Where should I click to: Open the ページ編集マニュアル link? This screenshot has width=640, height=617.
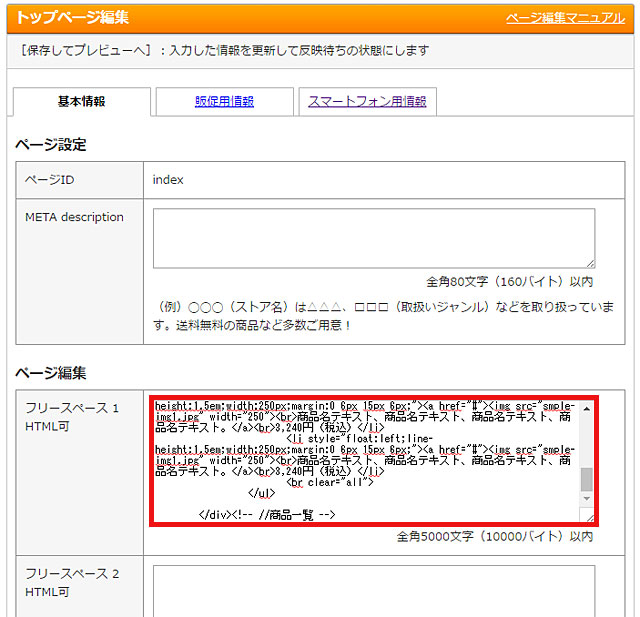pos(565,18)
